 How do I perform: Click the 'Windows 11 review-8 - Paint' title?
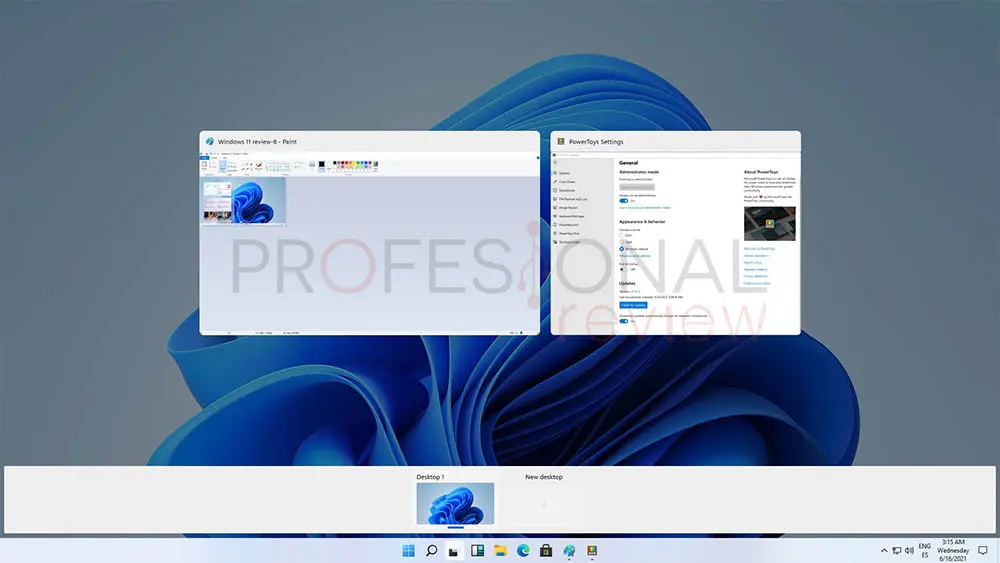tap(257, 142)
